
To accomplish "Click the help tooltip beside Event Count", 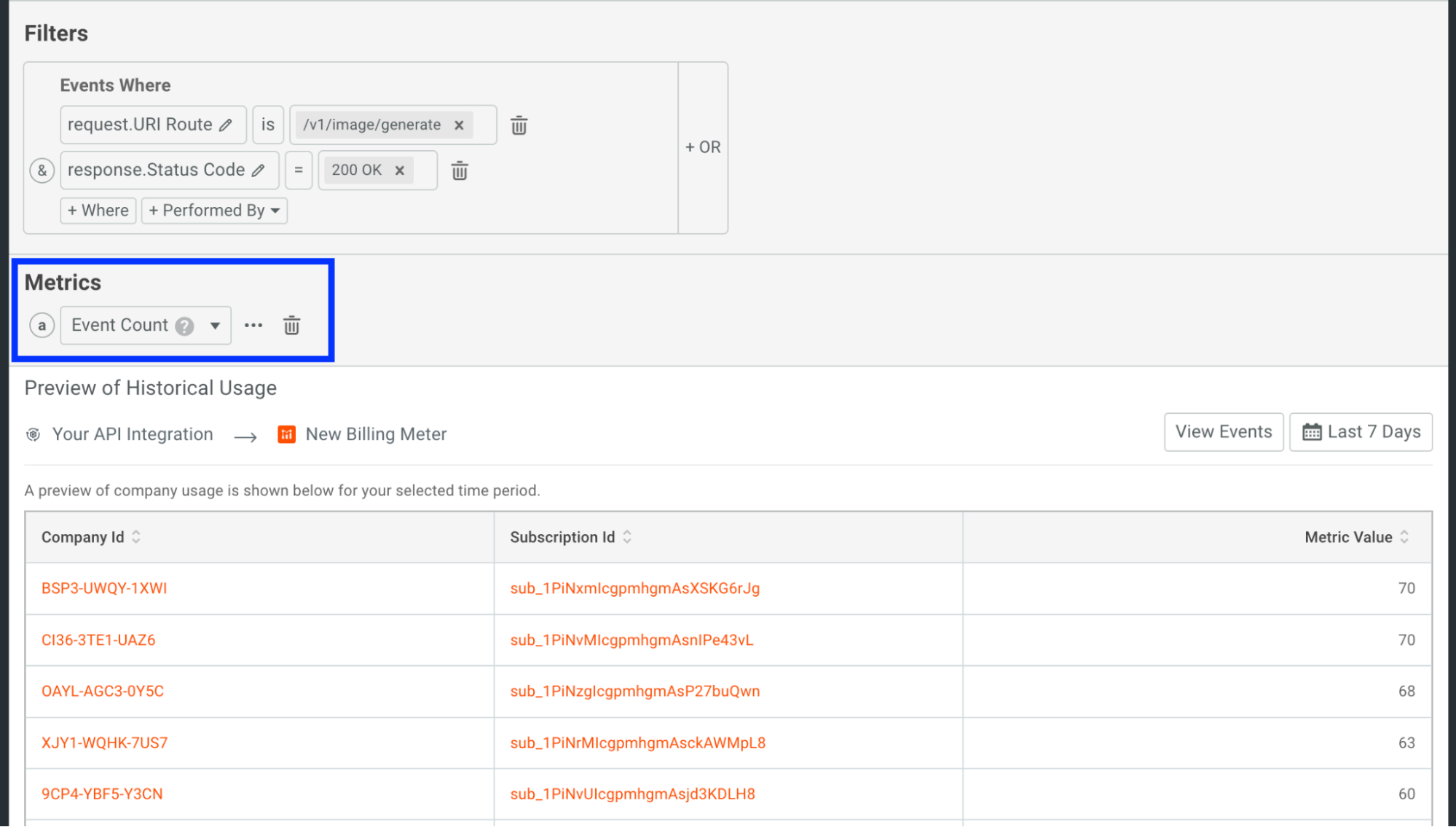I will pos(184,325).
